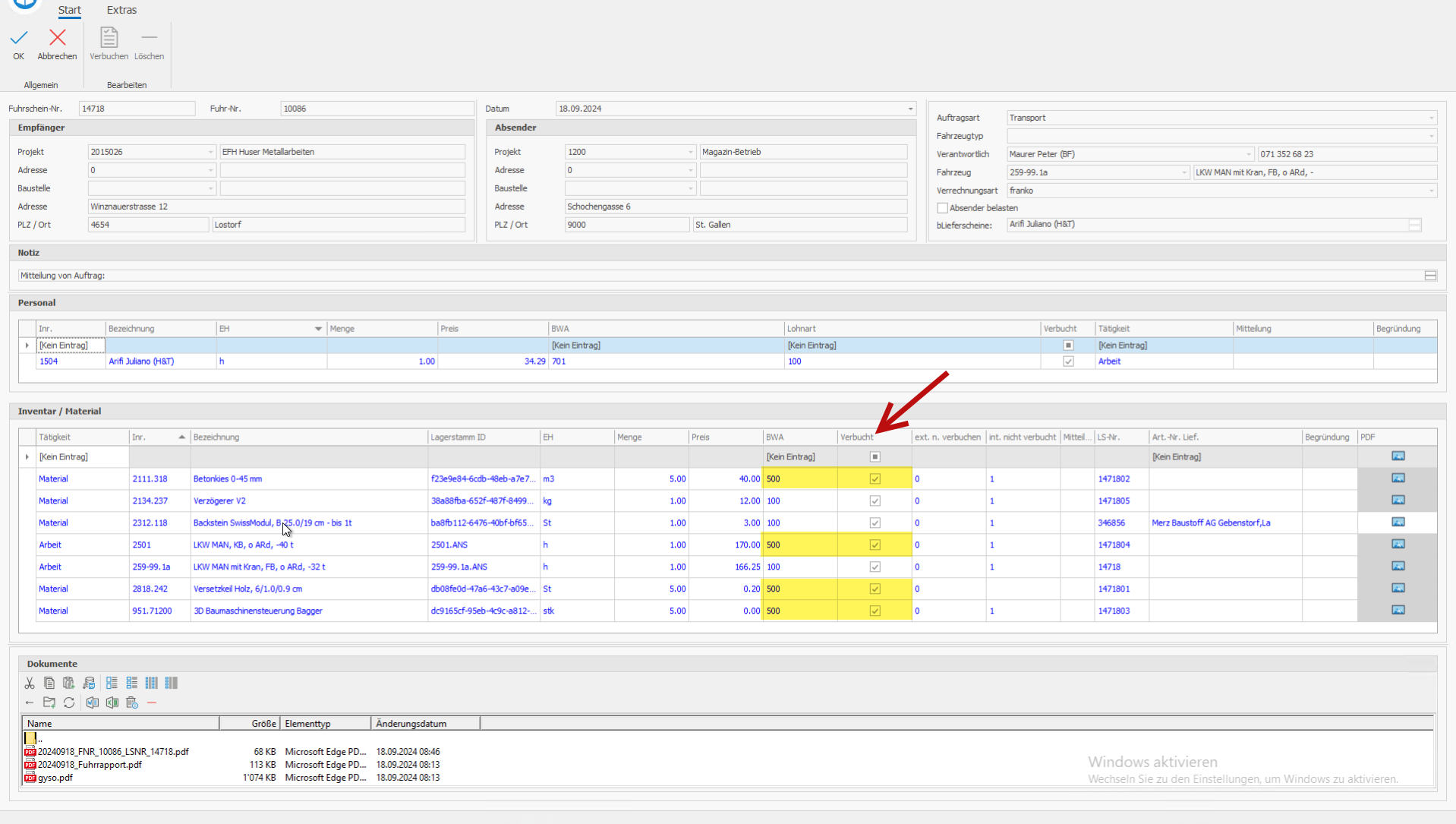Expand the Notiz field editor icon
The height and width of the screenshot is (824, 1456).
tap(1430, 276)
